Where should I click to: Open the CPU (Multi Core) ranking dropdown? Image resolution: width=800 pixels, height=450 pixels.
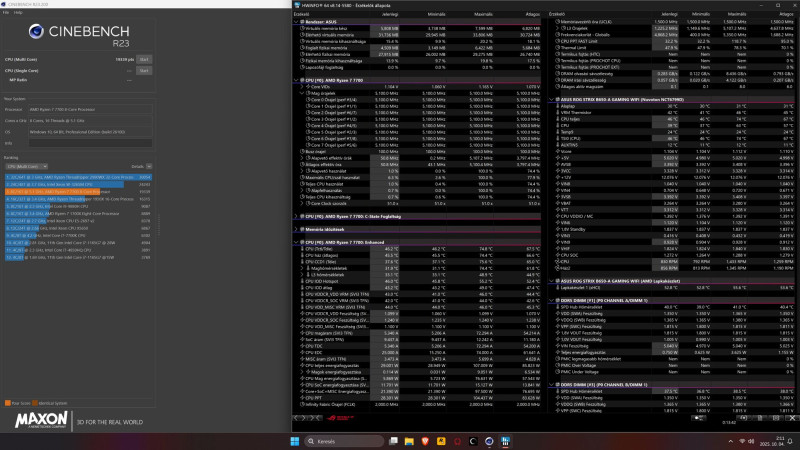tap(27, 166)
